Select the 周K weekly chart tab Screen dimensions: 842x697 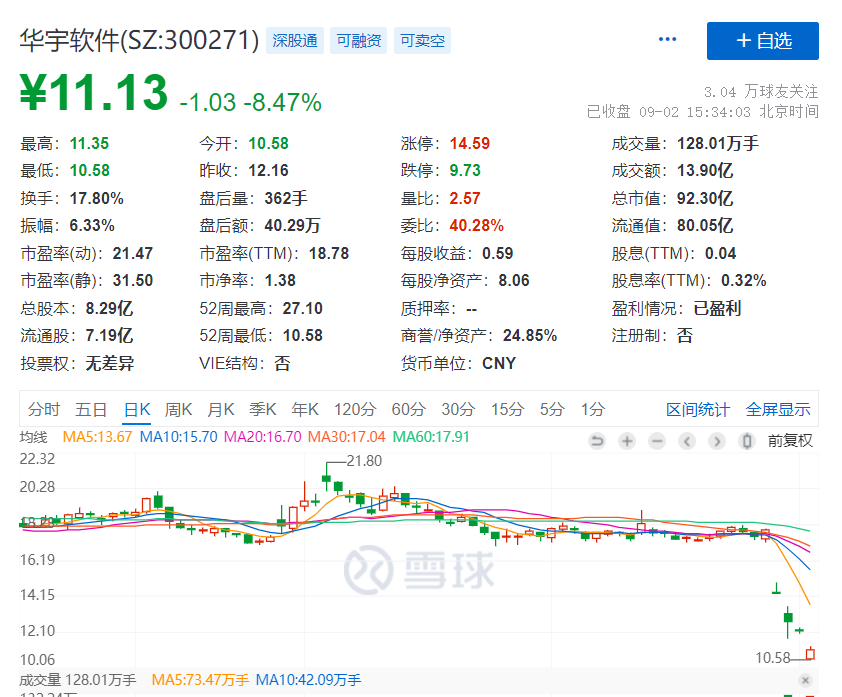[178, 409]
